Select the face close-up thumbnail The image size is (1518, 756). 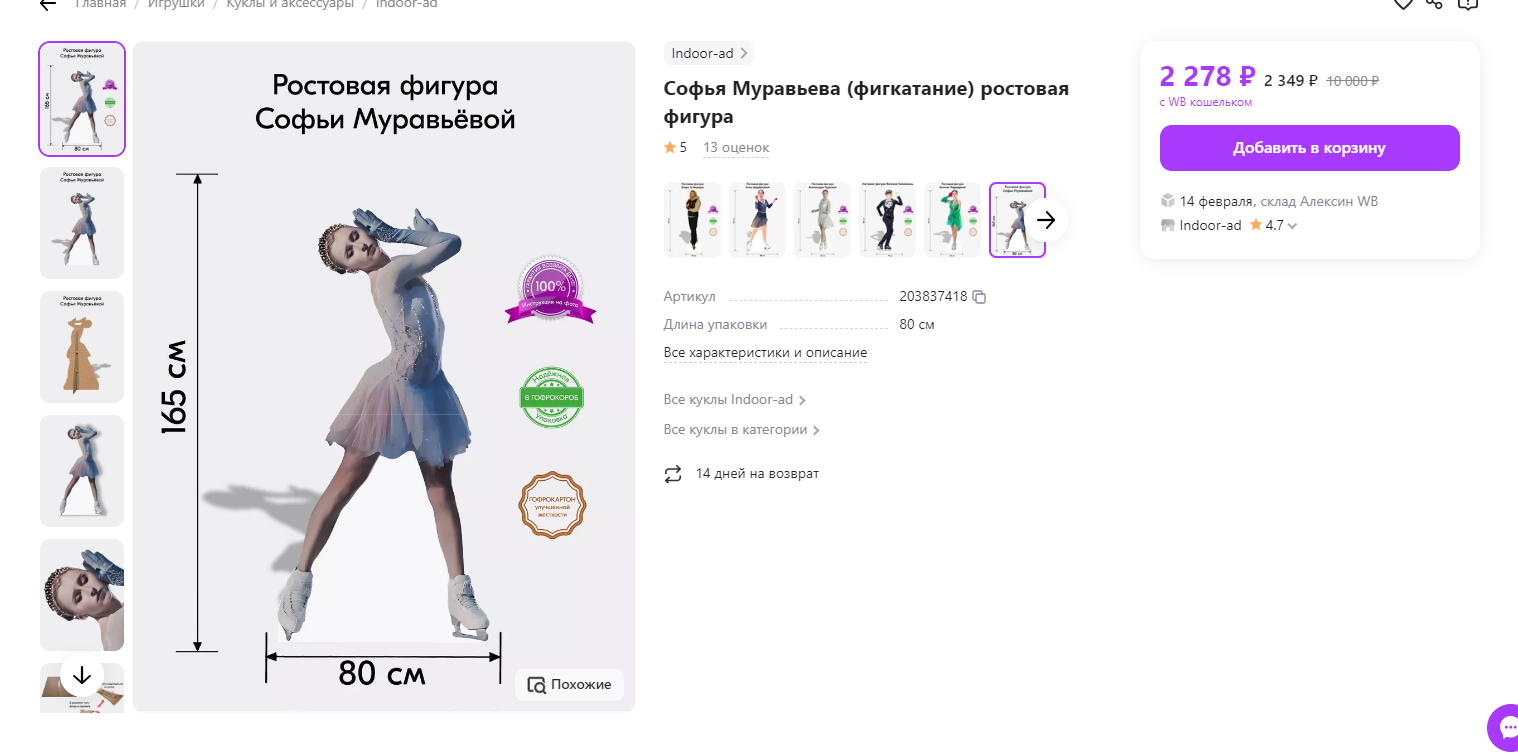click(82, 595)
